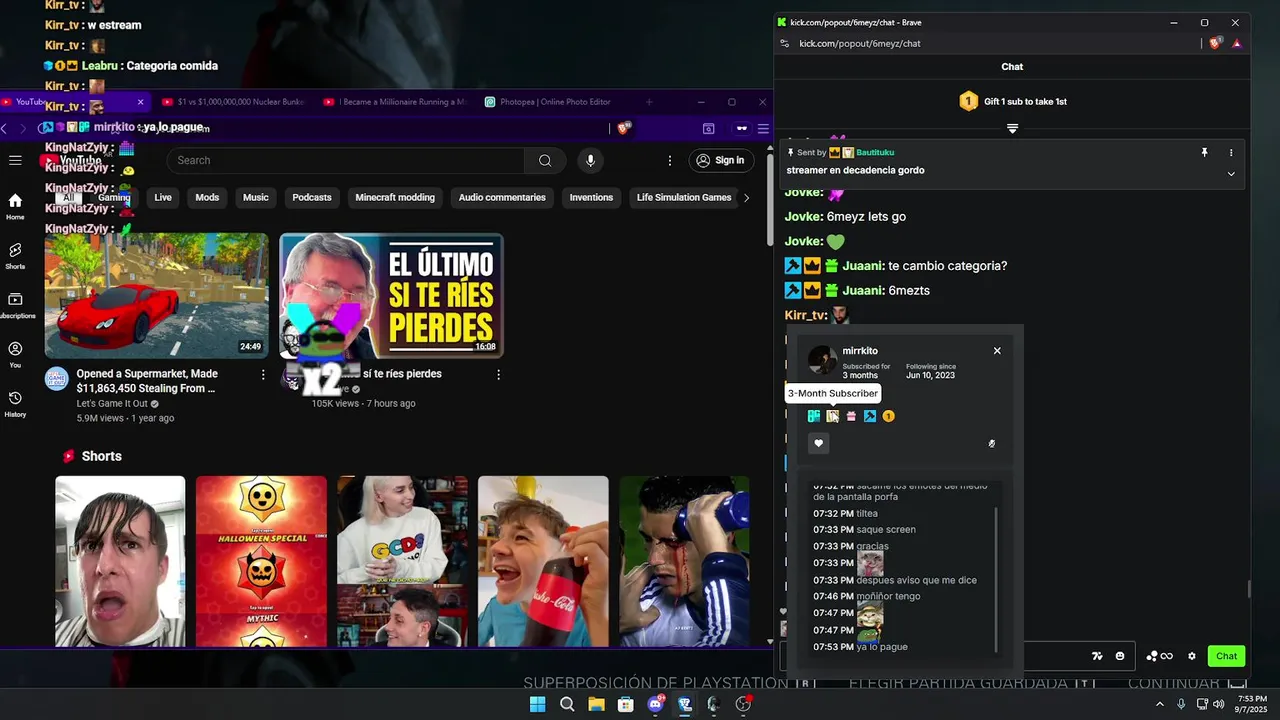Click the Juaani 'te cambio categoria?' username
This screenshot has height=720, width=1280.
click(863, 266)
